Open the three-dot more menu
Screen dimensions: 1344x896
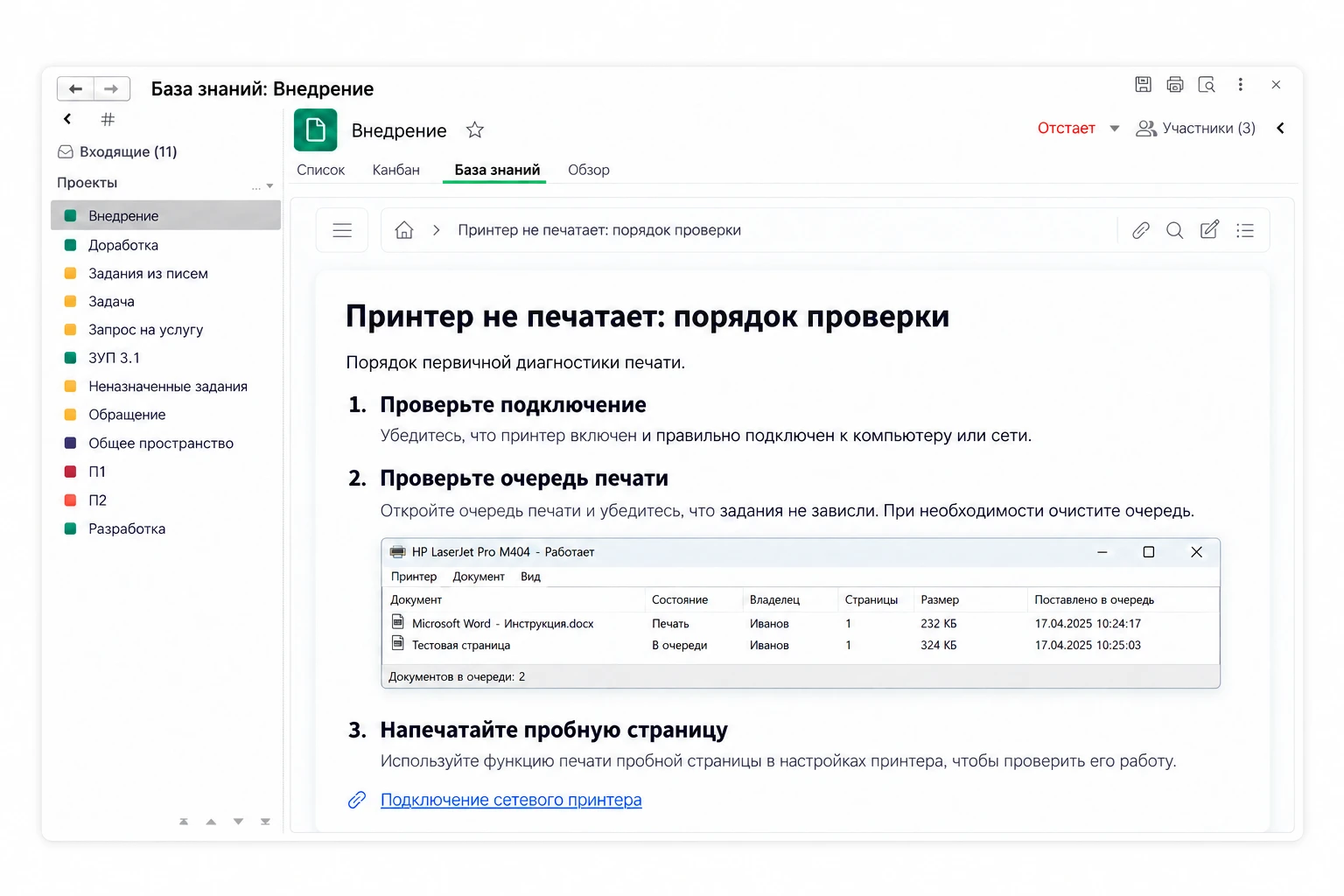pos(1240,85)
